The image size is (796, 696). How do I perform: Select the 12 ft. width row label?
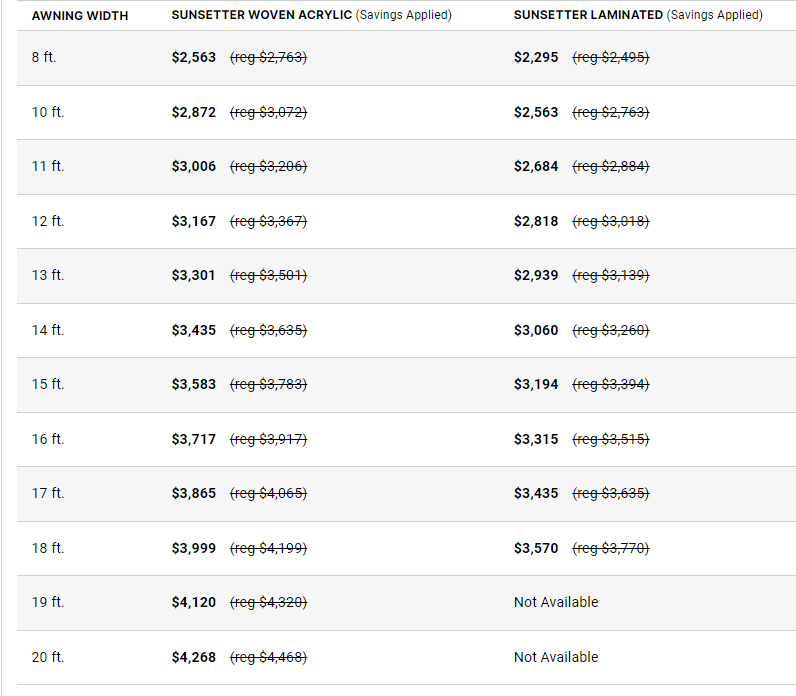click(x=47, y=221)
